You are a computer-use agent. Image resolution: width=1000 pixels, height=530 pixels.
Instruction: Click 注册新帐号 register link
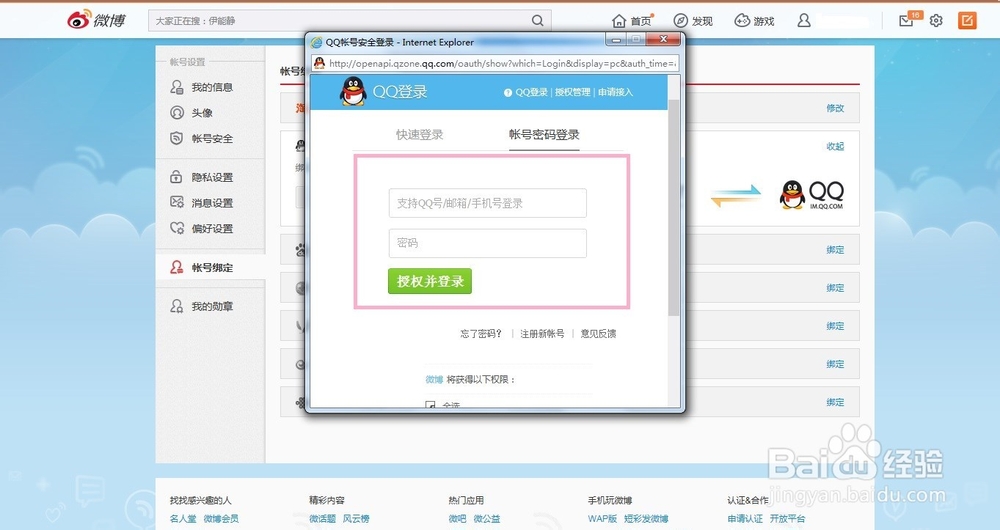pos(542,334)
